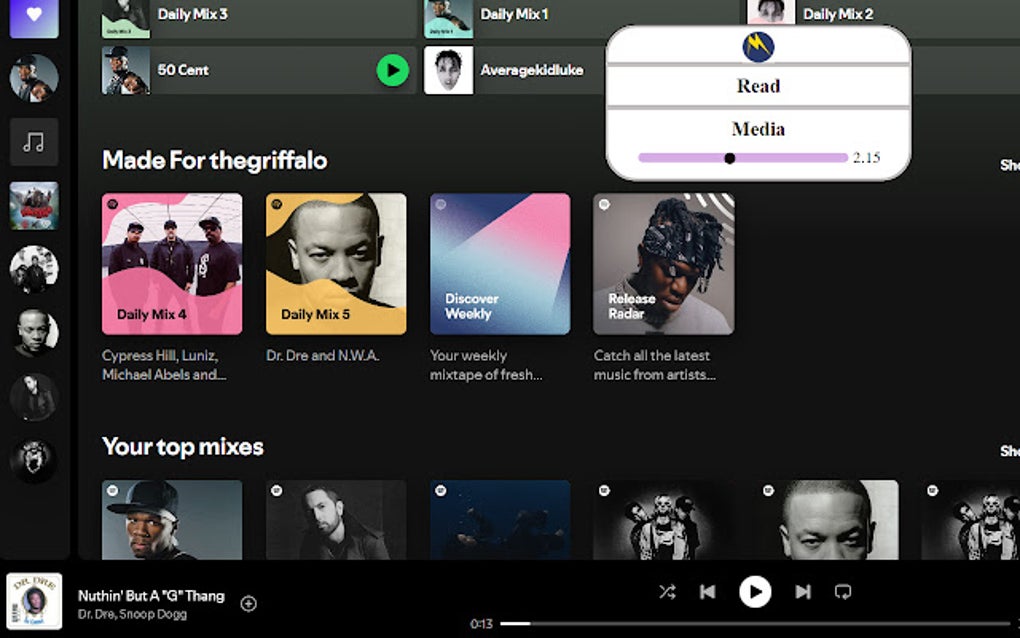Seek using the song progress bar
This screenshot has height=638, width=1020.
(x=755, y=624)
